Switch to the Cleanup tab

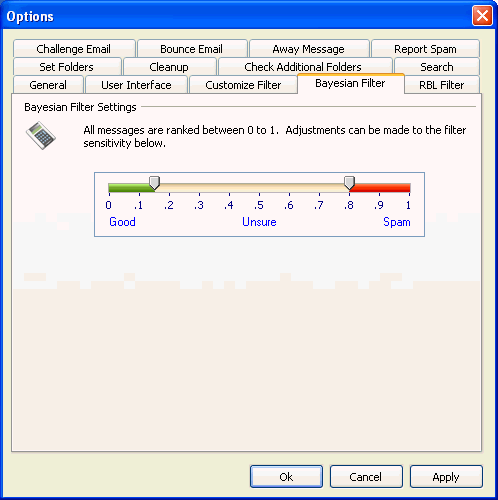click(x=169, y=67)
